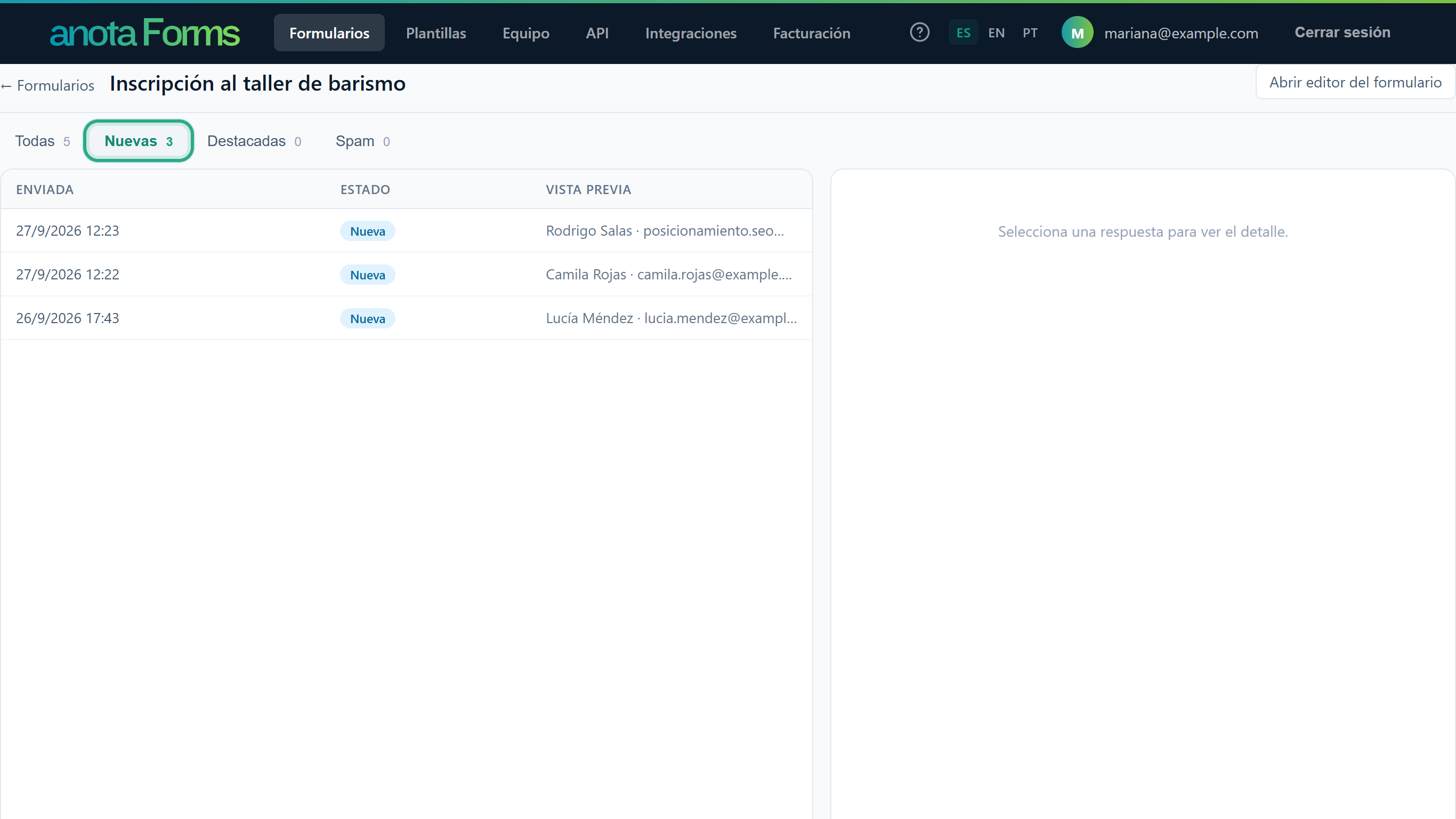Screen dimensions: 1456x819
Task: Select the Nuevas tab
Action: pos(139,141)
